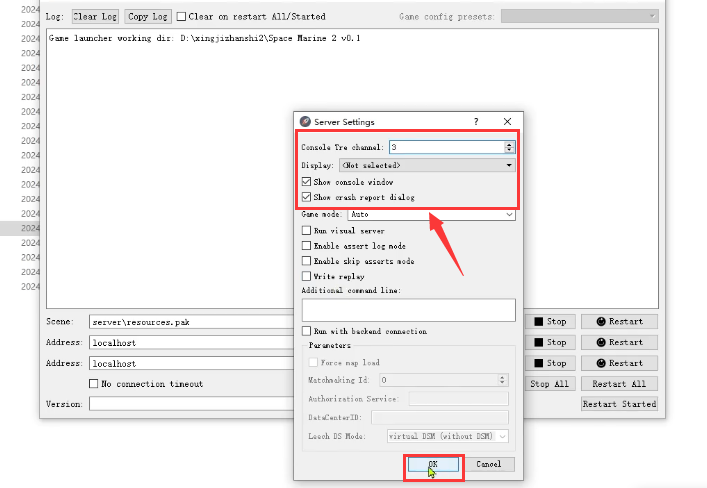The height and width of the screenshot is (488, 707).
Task: Uncheck Show console window
Action: [307, 182]
